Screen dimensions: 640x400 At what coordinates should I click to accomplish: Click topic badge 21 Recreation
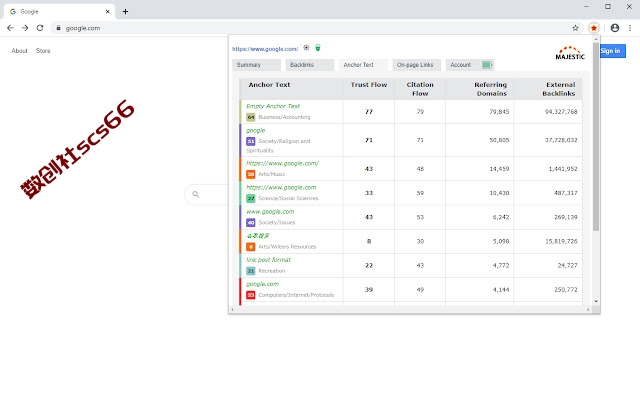pos(251,271)
